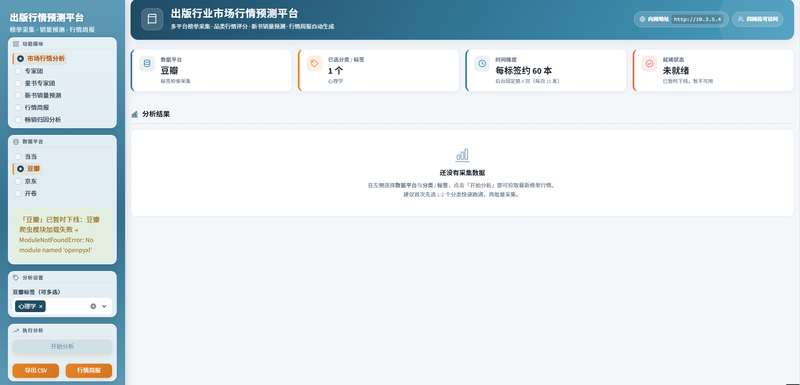
Task: Click the book logo icon in header
Action: (x=152, y=19)
